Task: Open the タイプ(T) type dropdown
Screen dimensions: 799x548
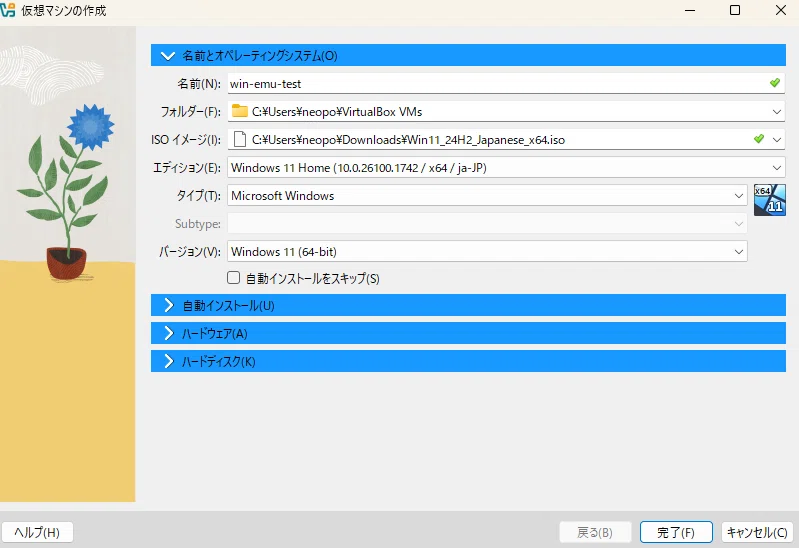Action: (738, 196)
